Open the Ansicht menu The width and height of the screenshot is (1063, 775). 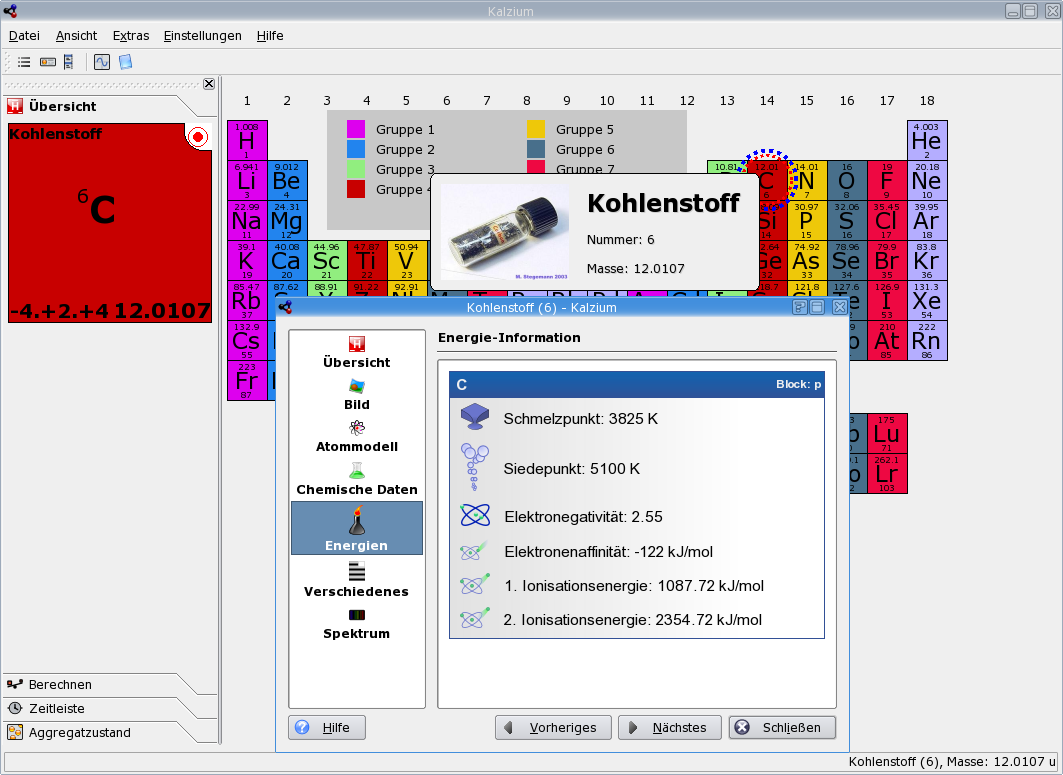pyautogui.click(x=77, y=36)
